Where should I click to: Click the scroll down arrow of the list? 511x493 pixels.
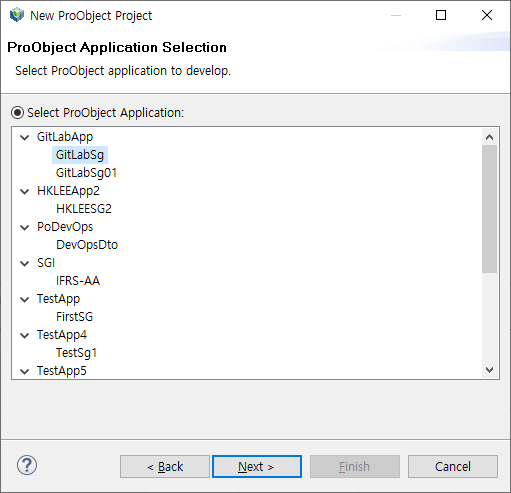pyautogui.click(x=489, y=370)
